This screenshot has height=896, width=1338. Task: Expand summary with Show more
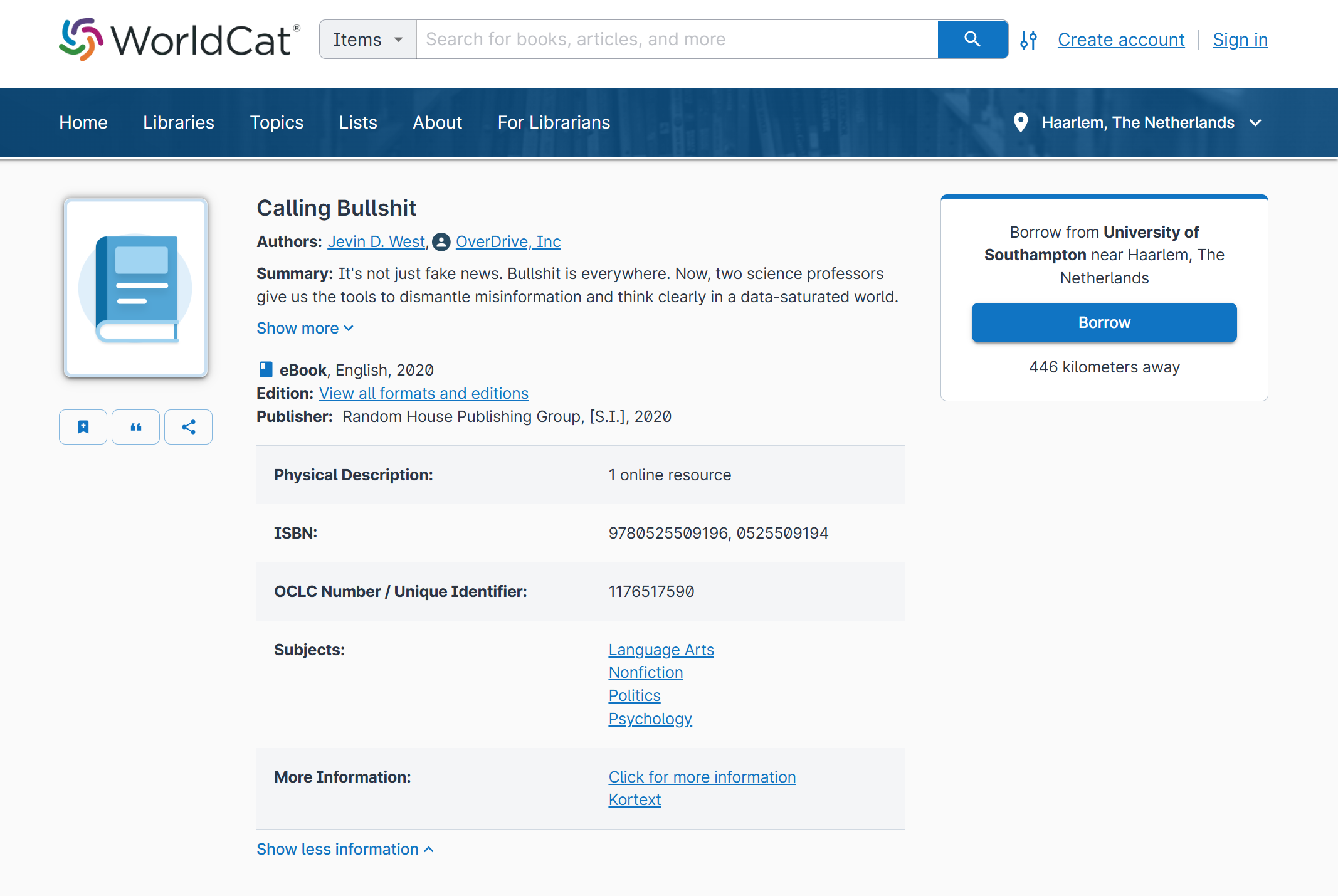pos(305,328)
